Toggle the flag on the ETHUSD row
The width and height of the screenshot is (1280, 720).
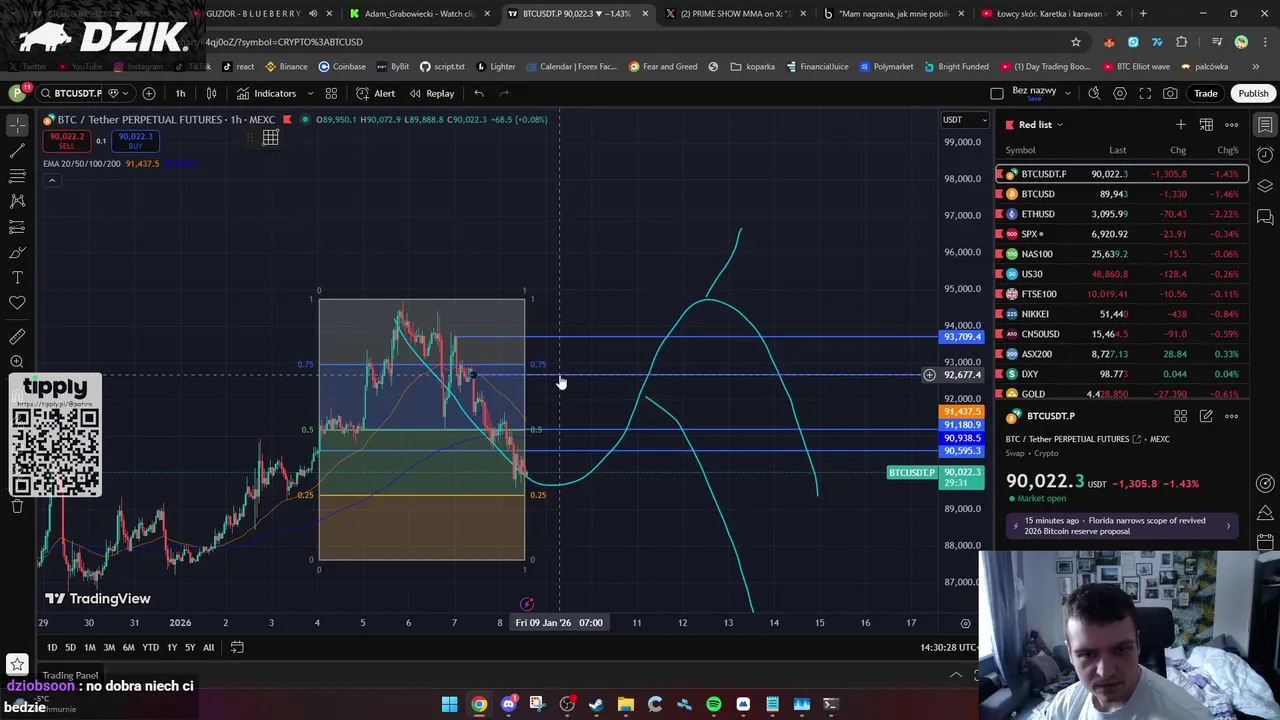1001,214
